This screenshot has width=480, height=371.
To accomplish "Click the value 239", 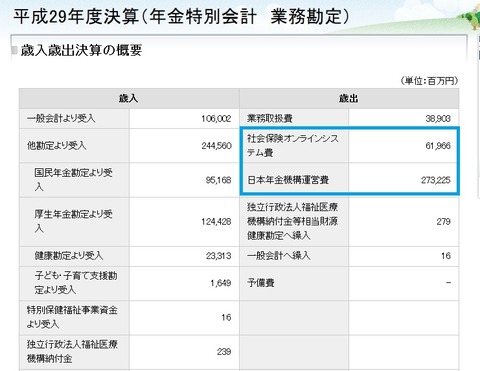I will (x=224, y=352).
